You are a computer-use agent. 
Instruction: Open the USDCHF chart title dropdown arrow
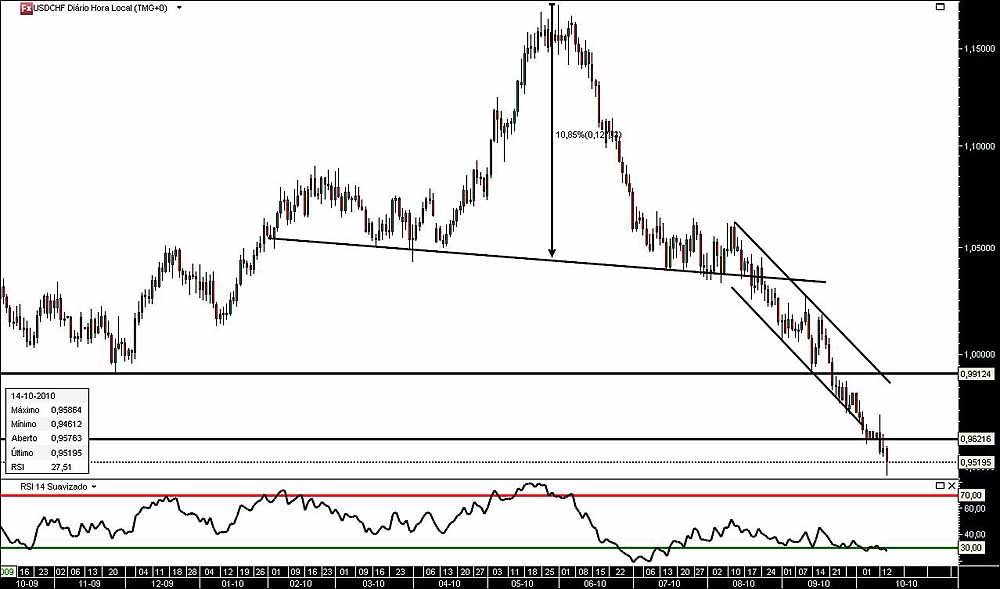pos(179,8)
